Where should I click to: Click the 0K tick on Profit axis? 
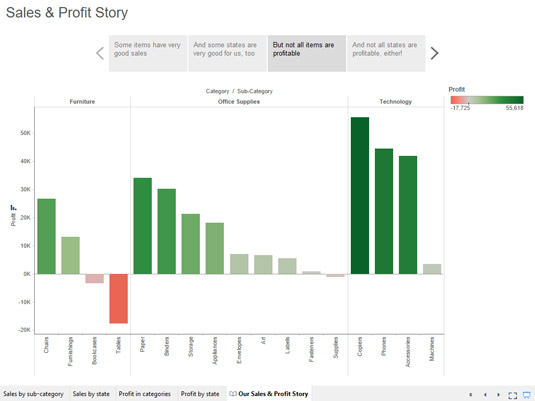[27, 274]
